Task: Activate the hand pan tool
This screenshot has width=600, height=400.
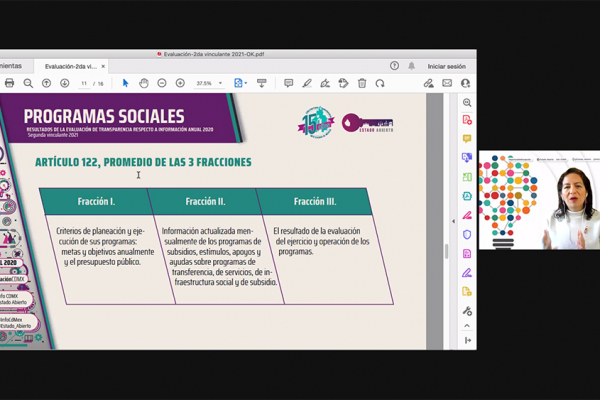Action: [x=143, y=83]
